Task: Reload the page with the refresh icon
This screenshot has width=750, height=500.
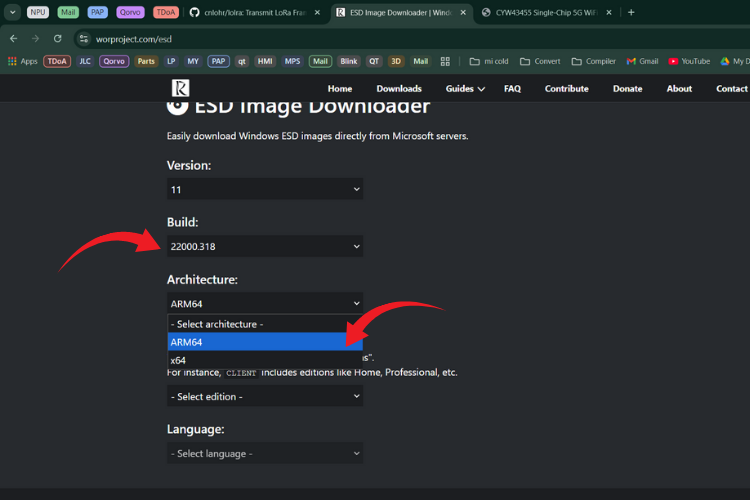Action: point(58,38)
